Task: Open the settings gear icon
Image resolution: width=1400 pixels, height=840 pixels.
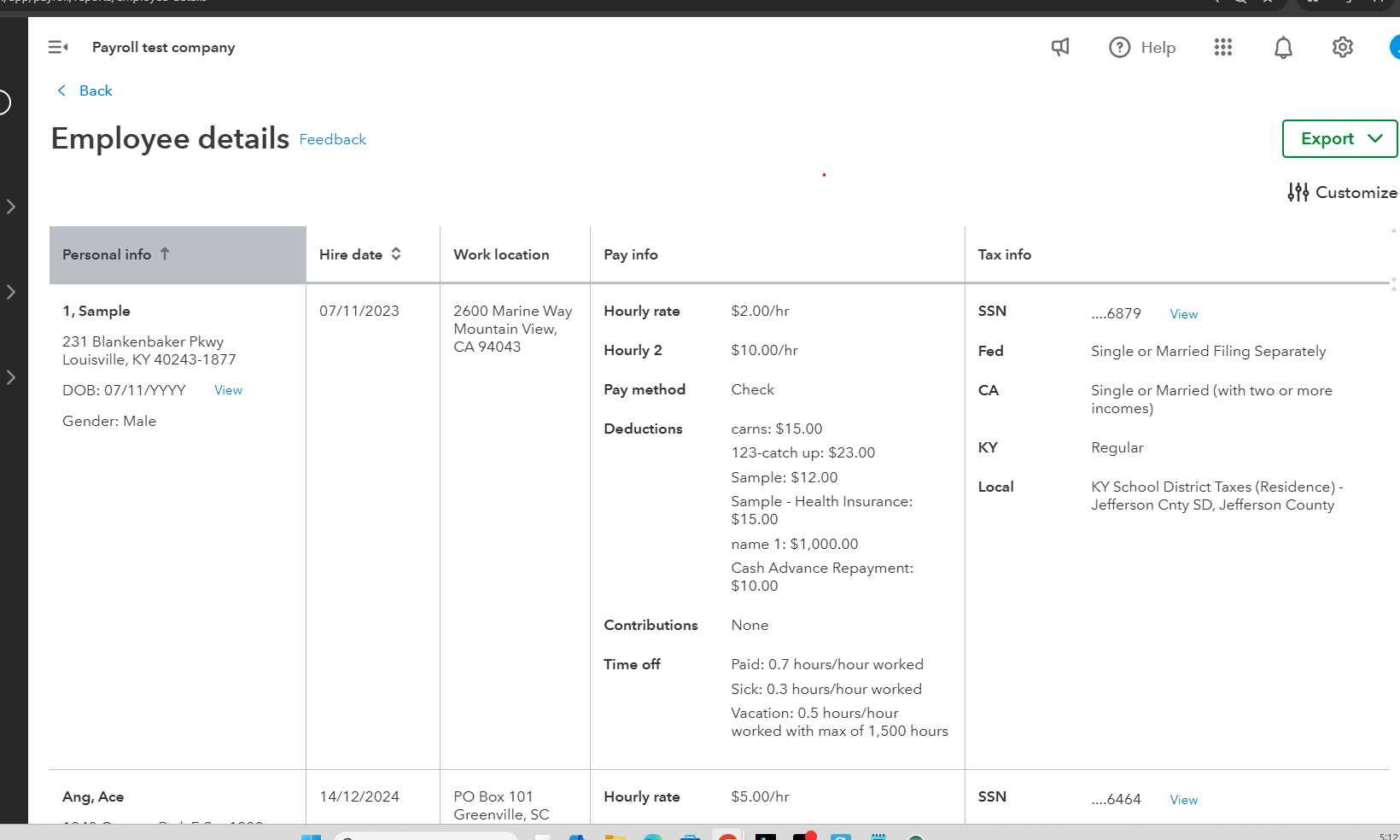Action: tap(1343, 47)
